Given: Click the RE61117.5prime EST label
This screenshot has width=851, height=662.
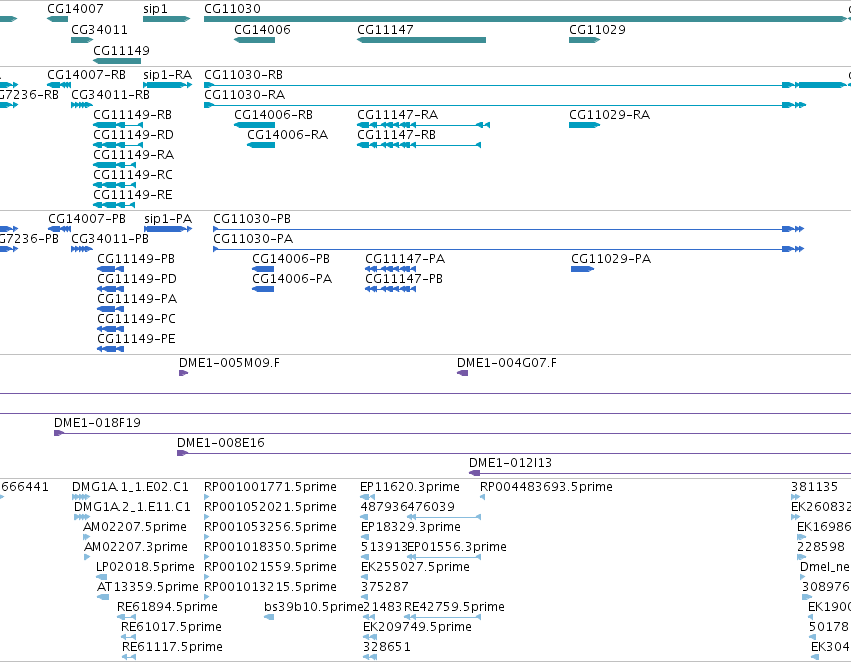Looking at the screenshot, I should (172, 647).
